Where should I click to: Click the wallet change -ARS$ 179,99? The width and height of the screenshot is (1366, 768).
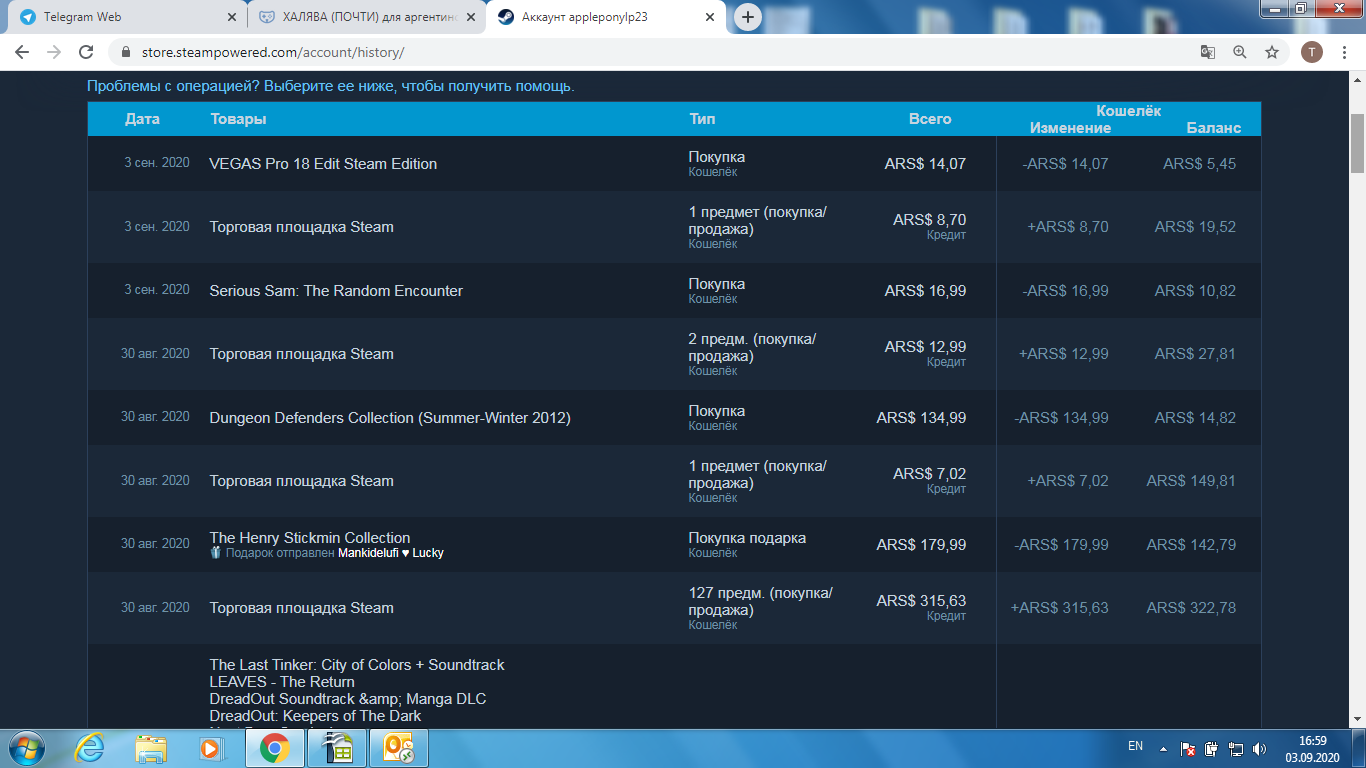(1061, 545)
